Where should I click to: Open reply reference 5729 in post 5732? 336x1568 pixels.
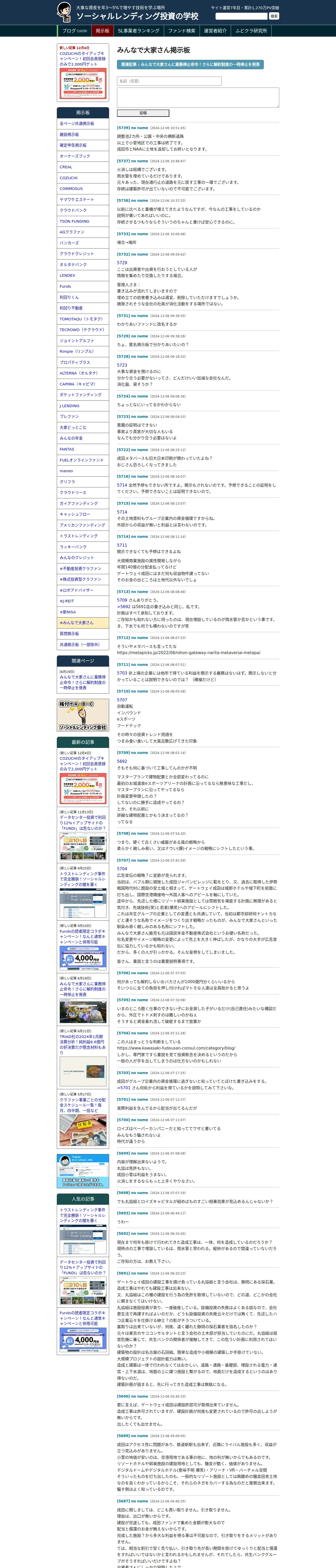click(x=122, y=263)
